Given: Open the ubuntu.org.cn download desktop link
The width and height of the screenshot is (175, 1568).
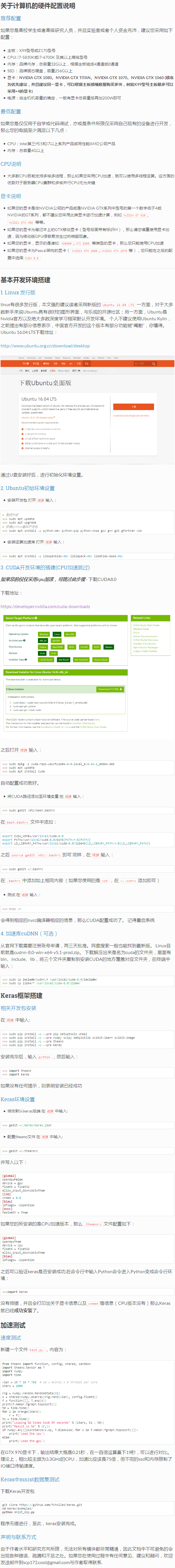Looking at the screenshot, I should [x=45, y=346].
